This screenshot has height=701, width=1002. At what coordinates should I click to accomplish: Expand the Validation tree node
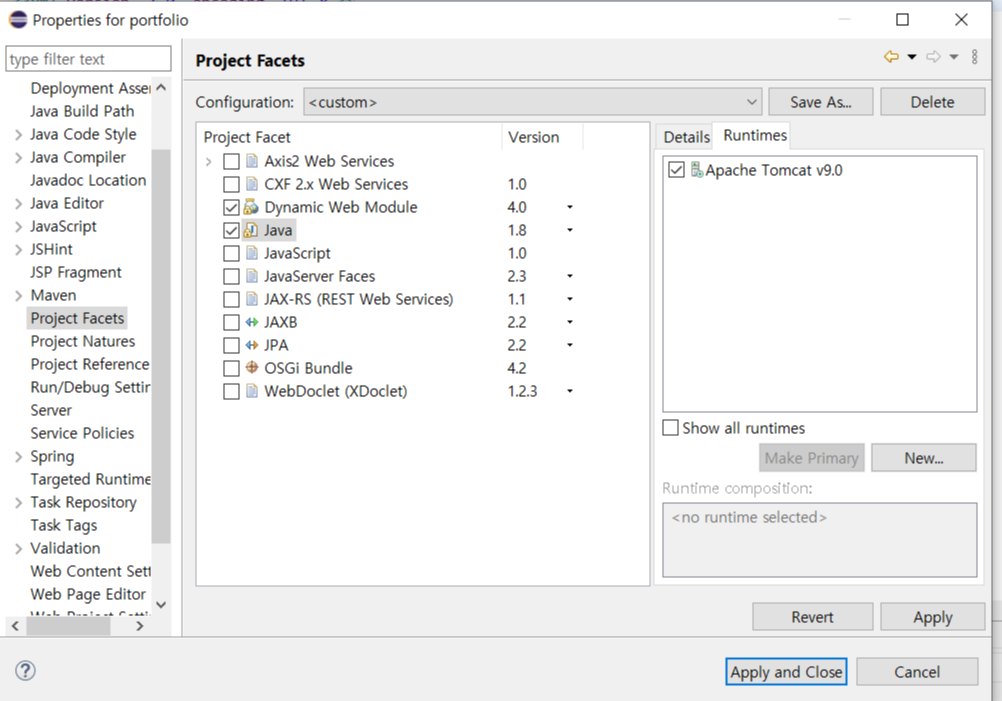(x=19, y=549)
